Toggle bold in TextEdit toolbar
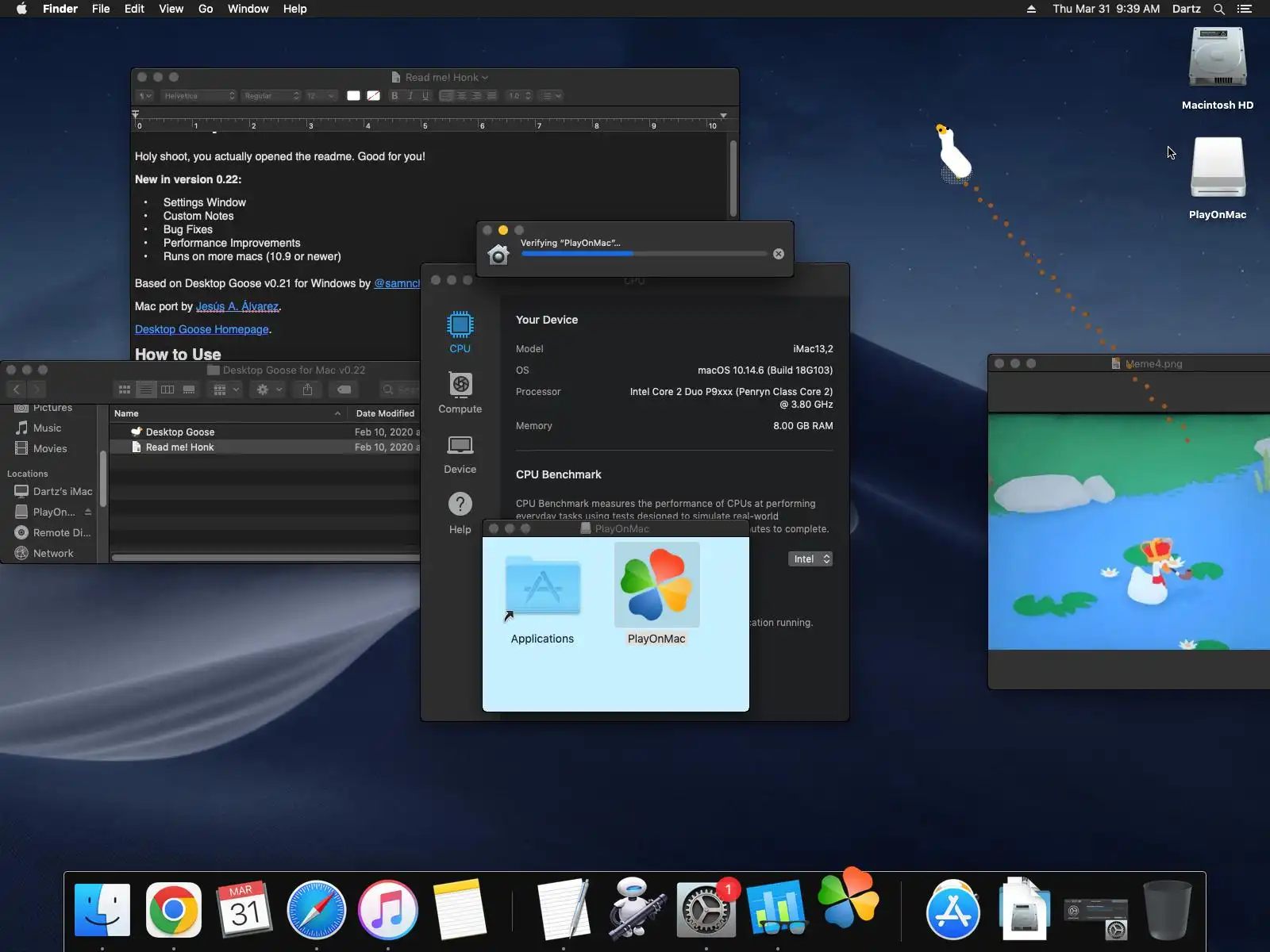 point(394,96)
